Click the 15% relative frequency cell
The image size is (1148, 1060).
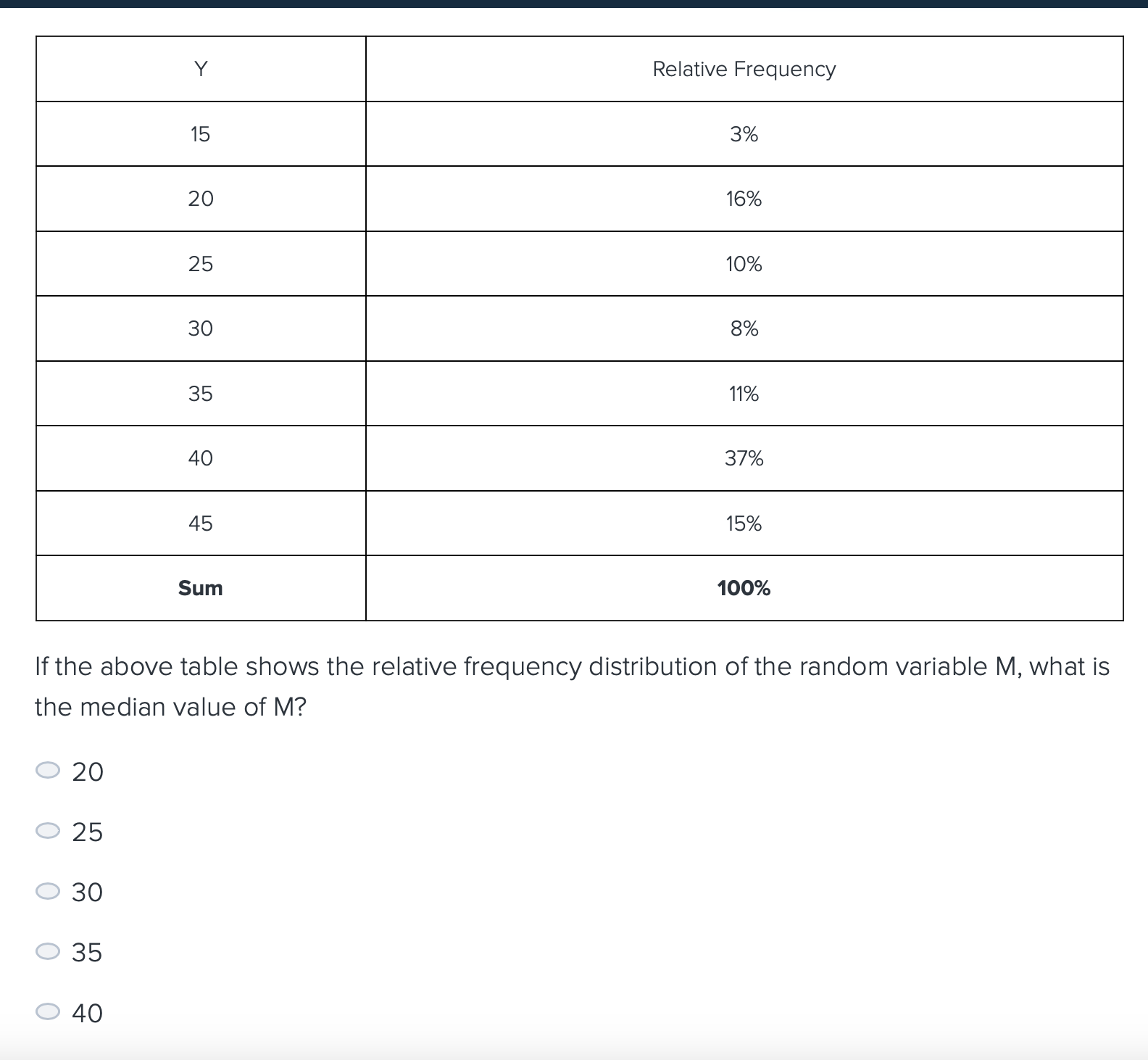744,523
